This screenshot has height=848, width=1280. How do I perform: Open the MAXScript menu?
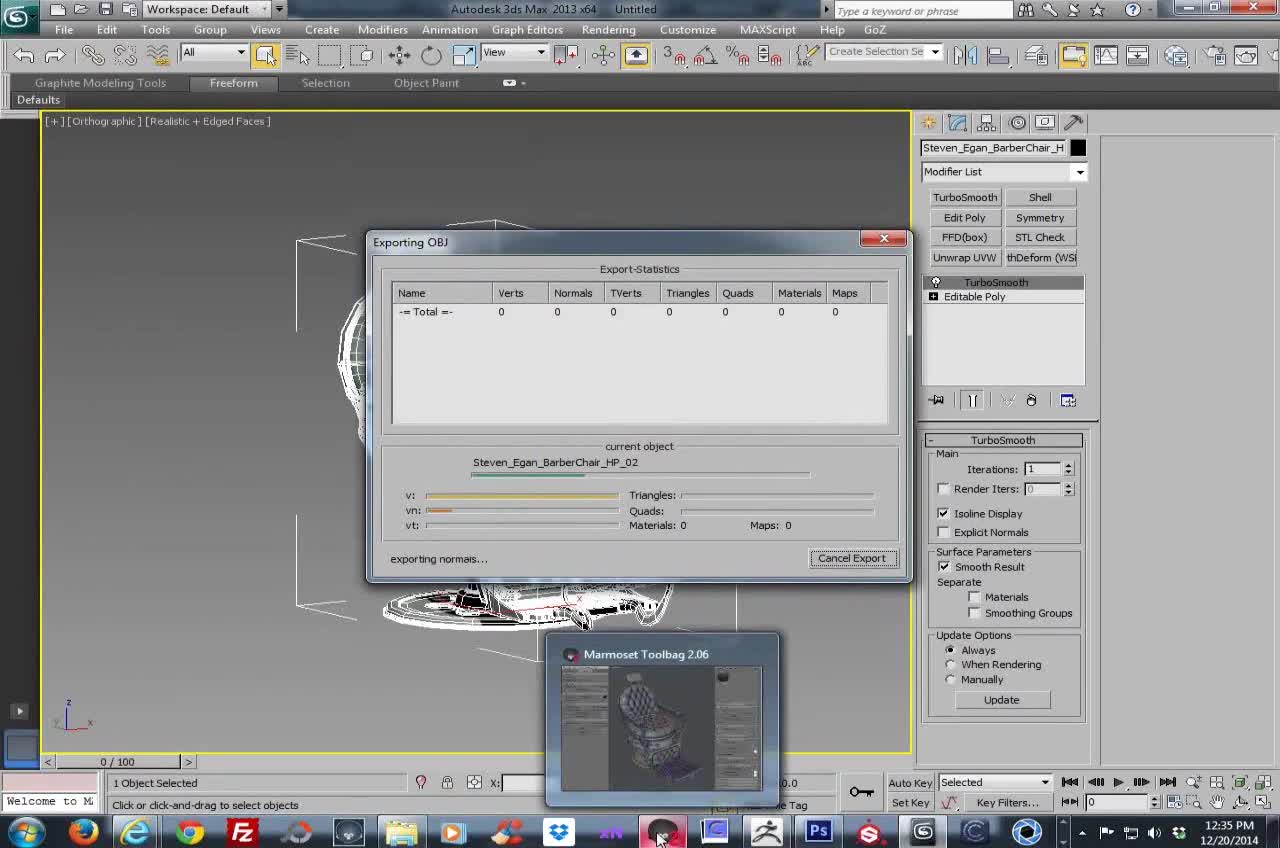tap(768, 30)
